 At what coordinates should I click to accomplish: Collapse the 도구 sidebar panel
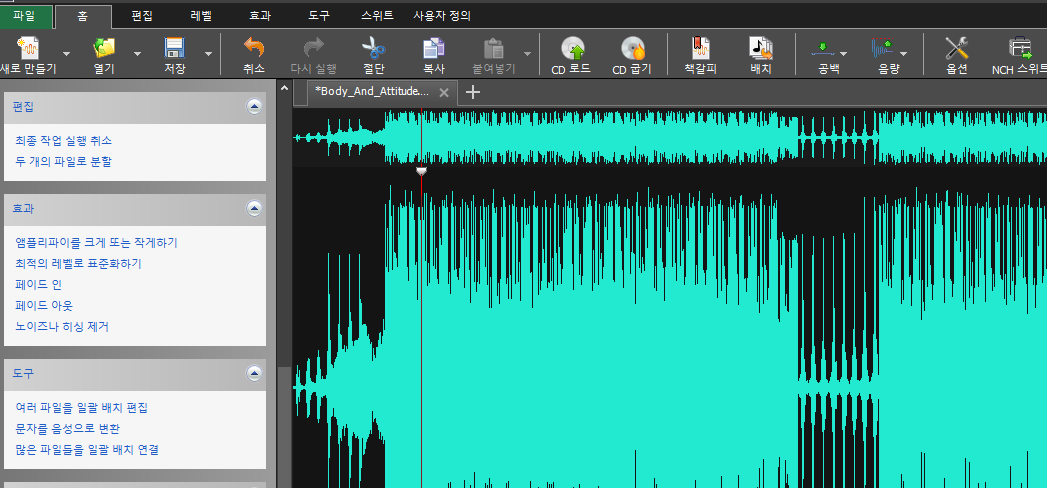pos(254,373)
